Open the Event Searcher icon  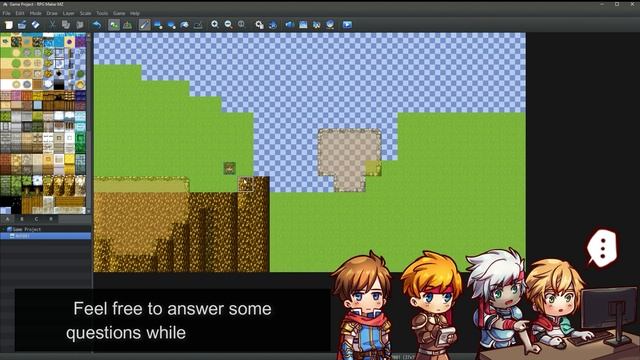pyautogui.click(x=303, y=25)
